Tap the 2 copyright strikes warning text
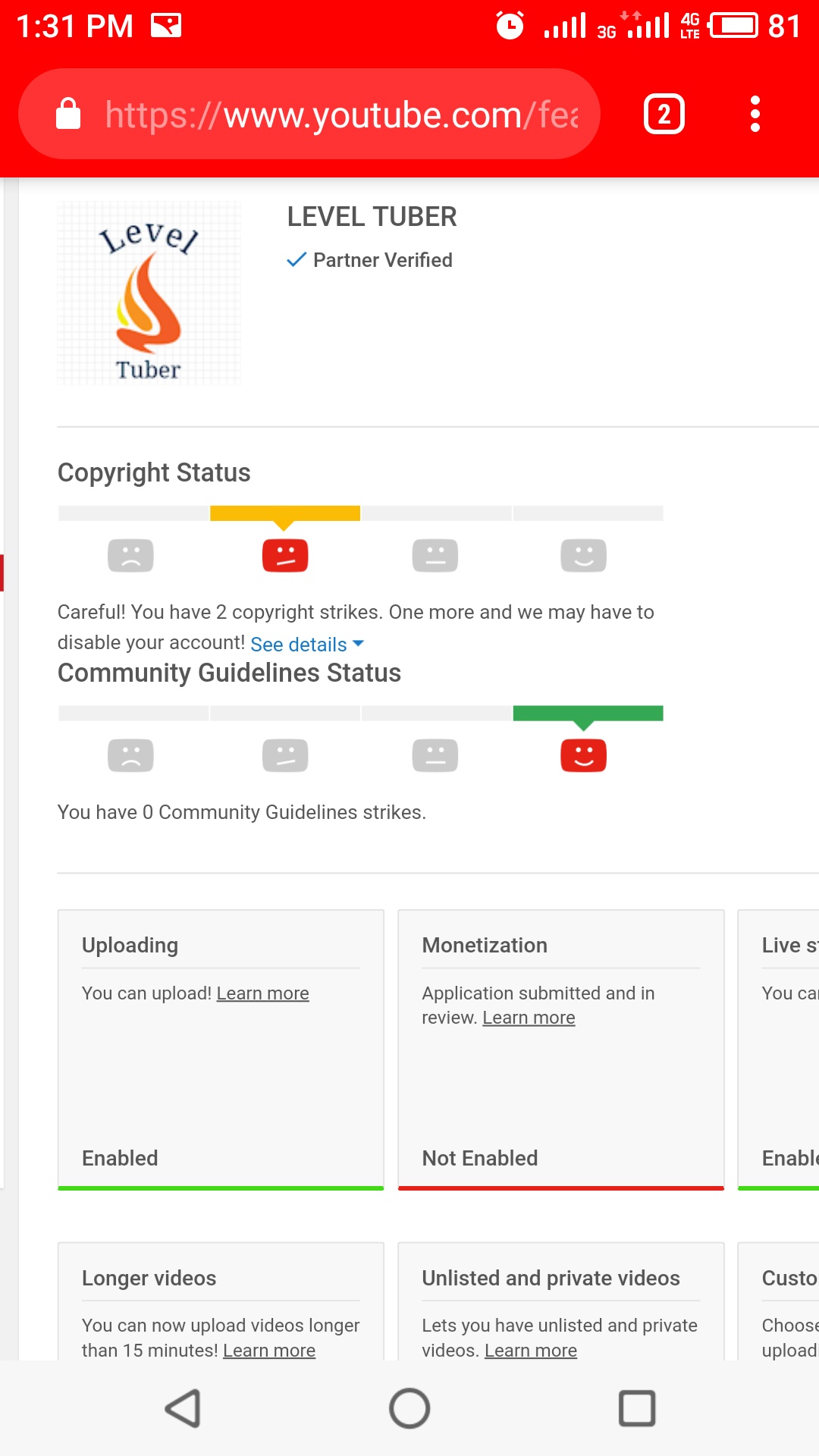The height and width of the screenshot is (1456, 819). click(356, 627)
